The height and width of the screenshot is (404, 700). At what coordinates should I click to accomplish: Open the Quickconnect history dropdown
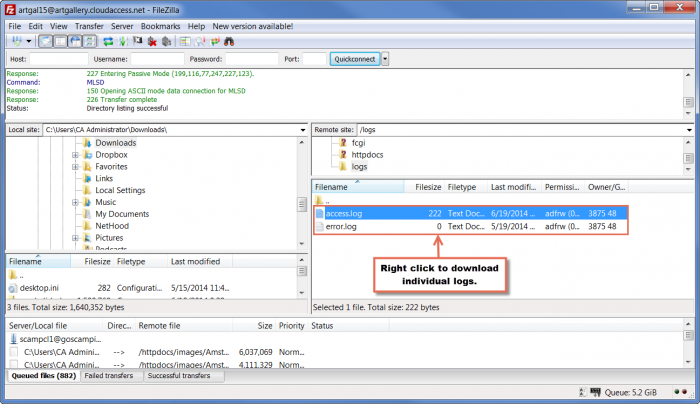pyautogui.click(x=385, y=59)
